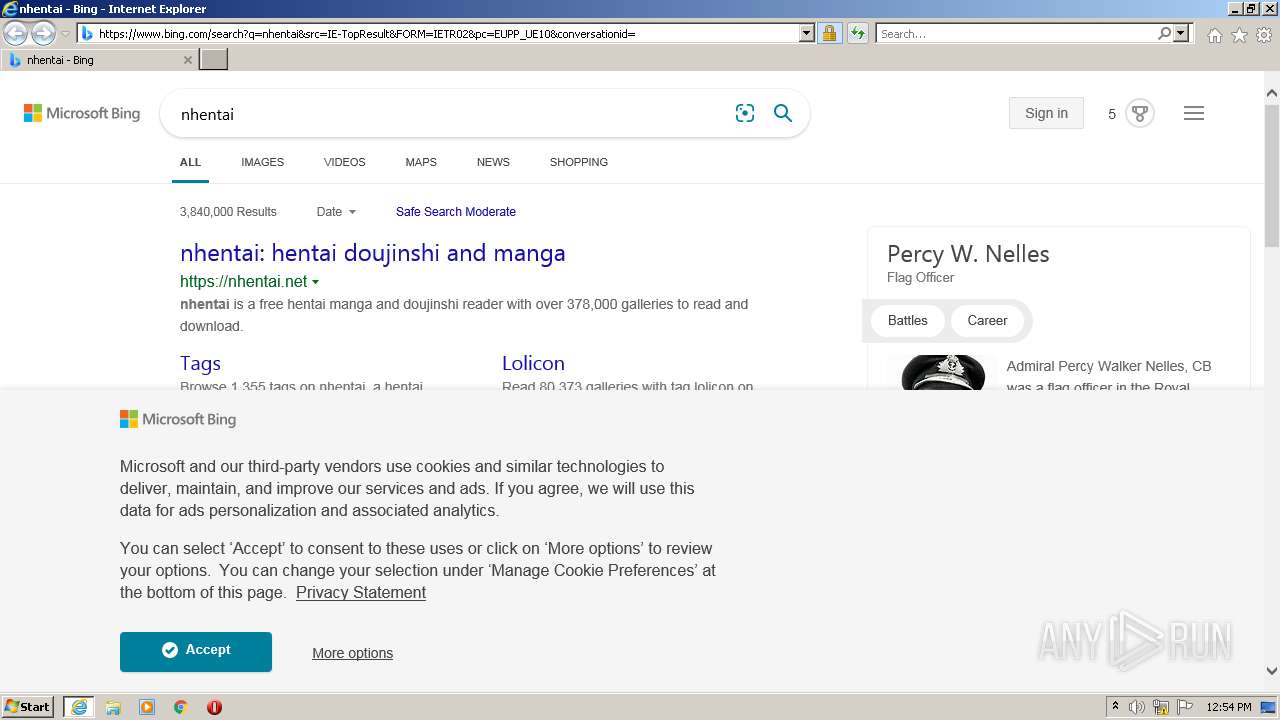
Task: Click the IE search magnifier icon
Action: click(x=1164, y=33)
